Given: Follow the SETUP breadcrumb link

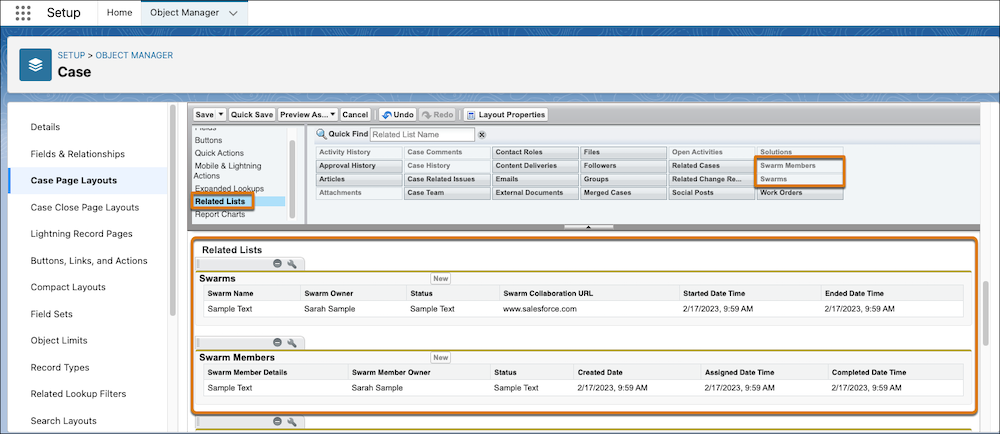Looking at the screenshot, I should coord(72,55).
